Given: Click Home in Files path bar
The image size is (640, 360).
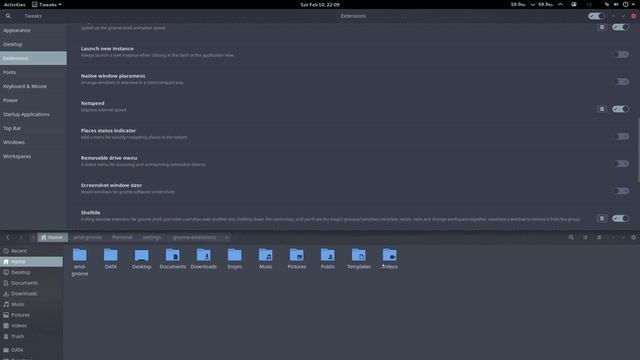Looking at the screenshot, I should (x=52, y=237).
